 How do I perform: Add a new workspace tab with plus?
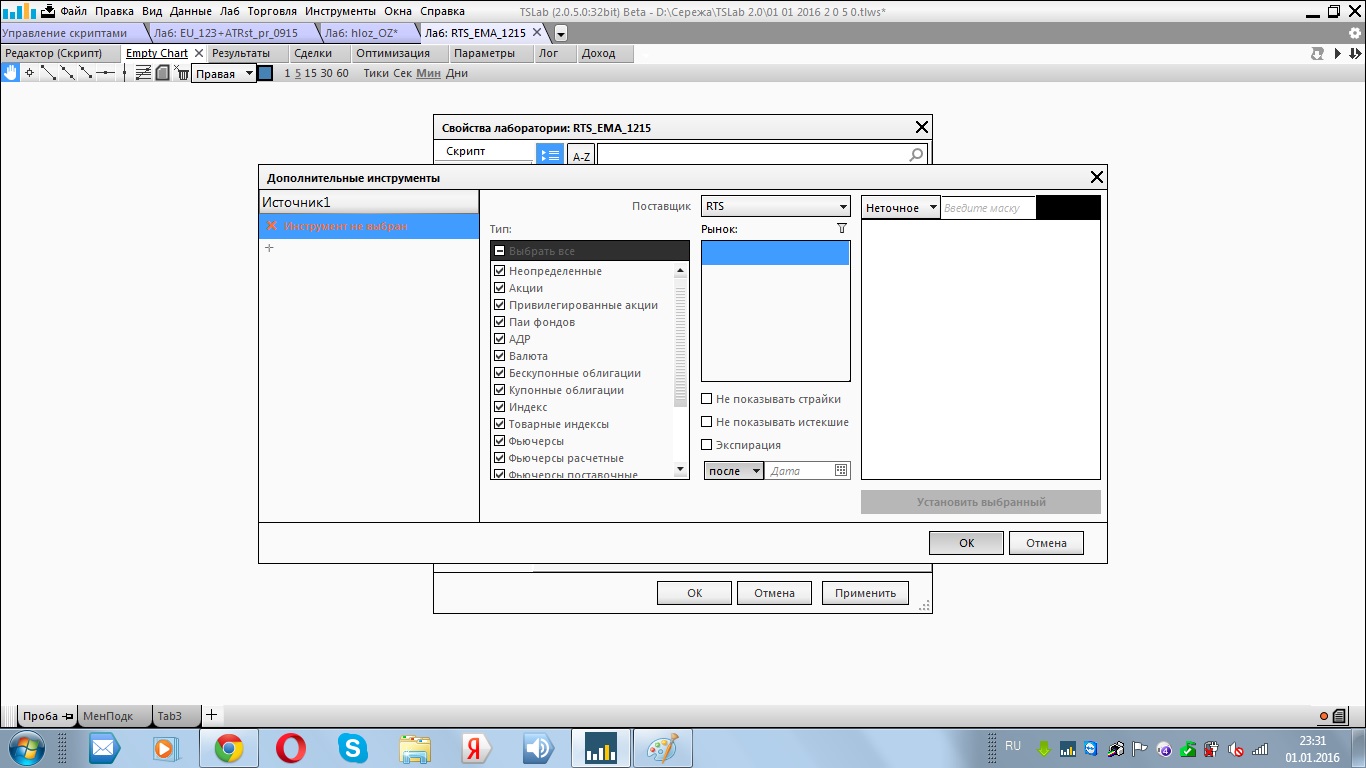(211, 715)
